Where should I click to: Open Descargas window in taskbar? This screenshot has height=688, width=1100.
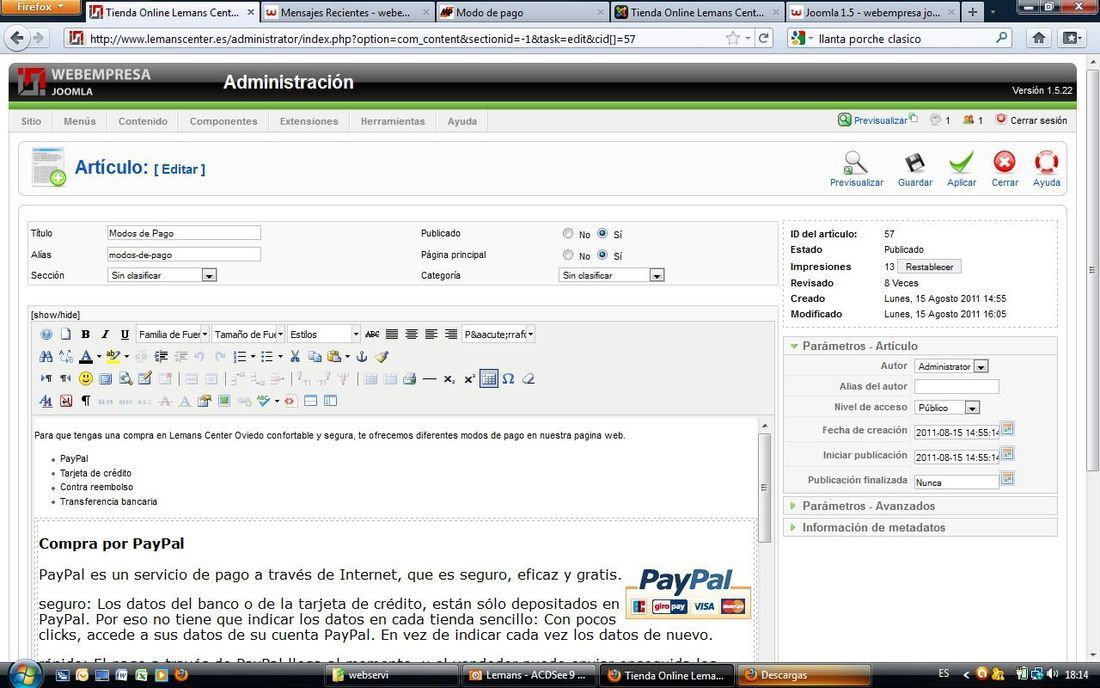click(803, 675)
